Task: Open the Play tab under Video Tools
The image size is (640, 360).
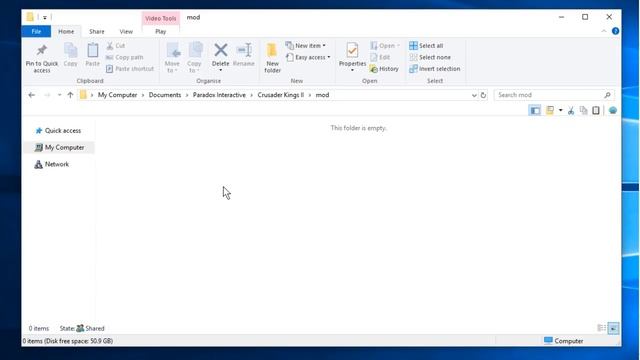Action: (161, 31)
